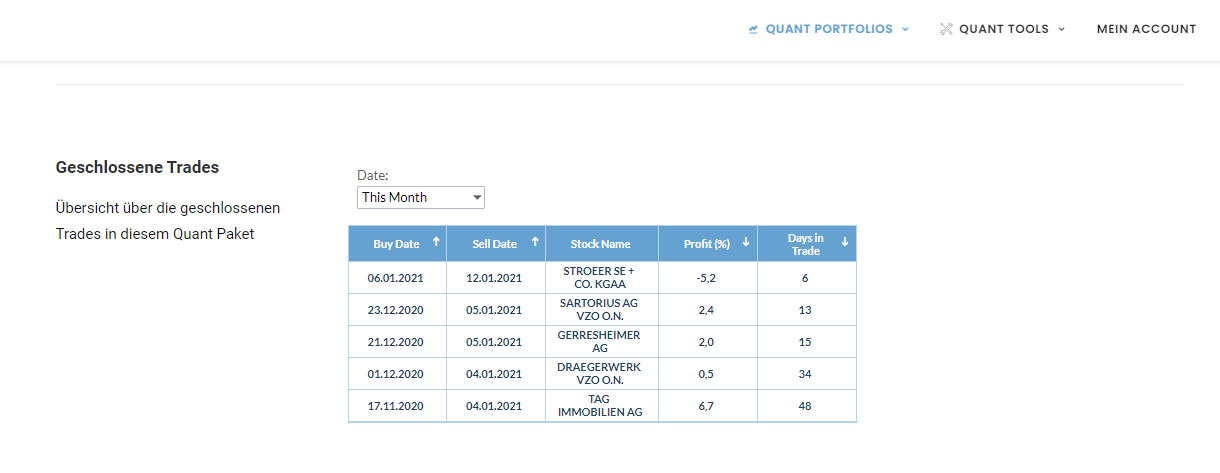Click the days value 13

pos(806,310)
